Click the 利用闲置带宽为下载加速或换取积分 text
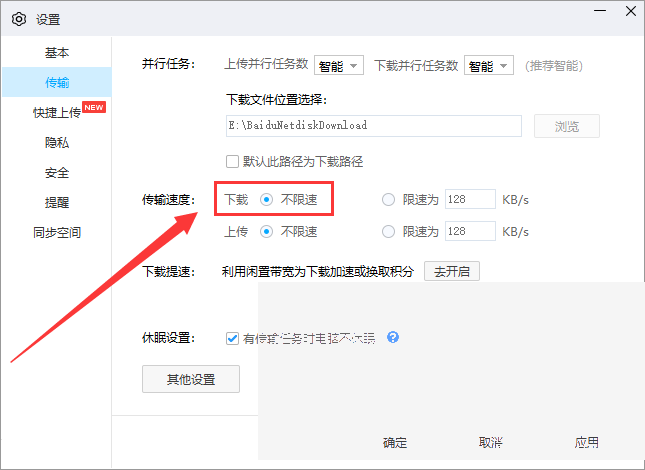 (x=318, y=272)
